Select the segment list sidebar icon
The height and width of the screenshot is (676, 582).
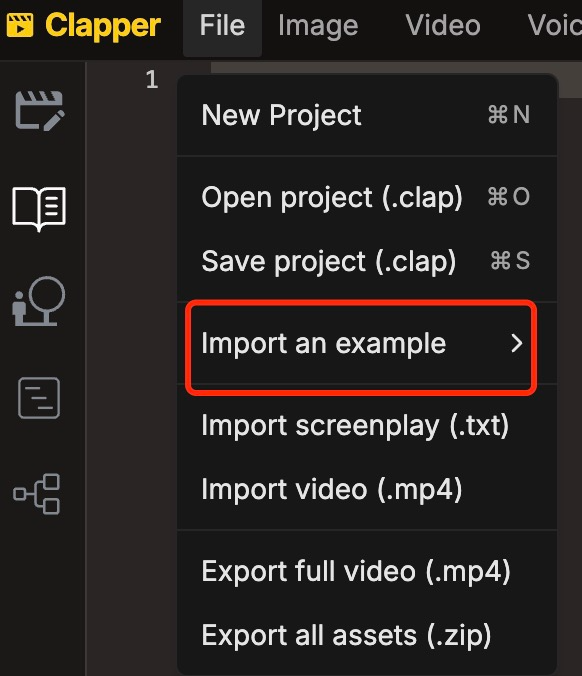click(x=39, y=398)
